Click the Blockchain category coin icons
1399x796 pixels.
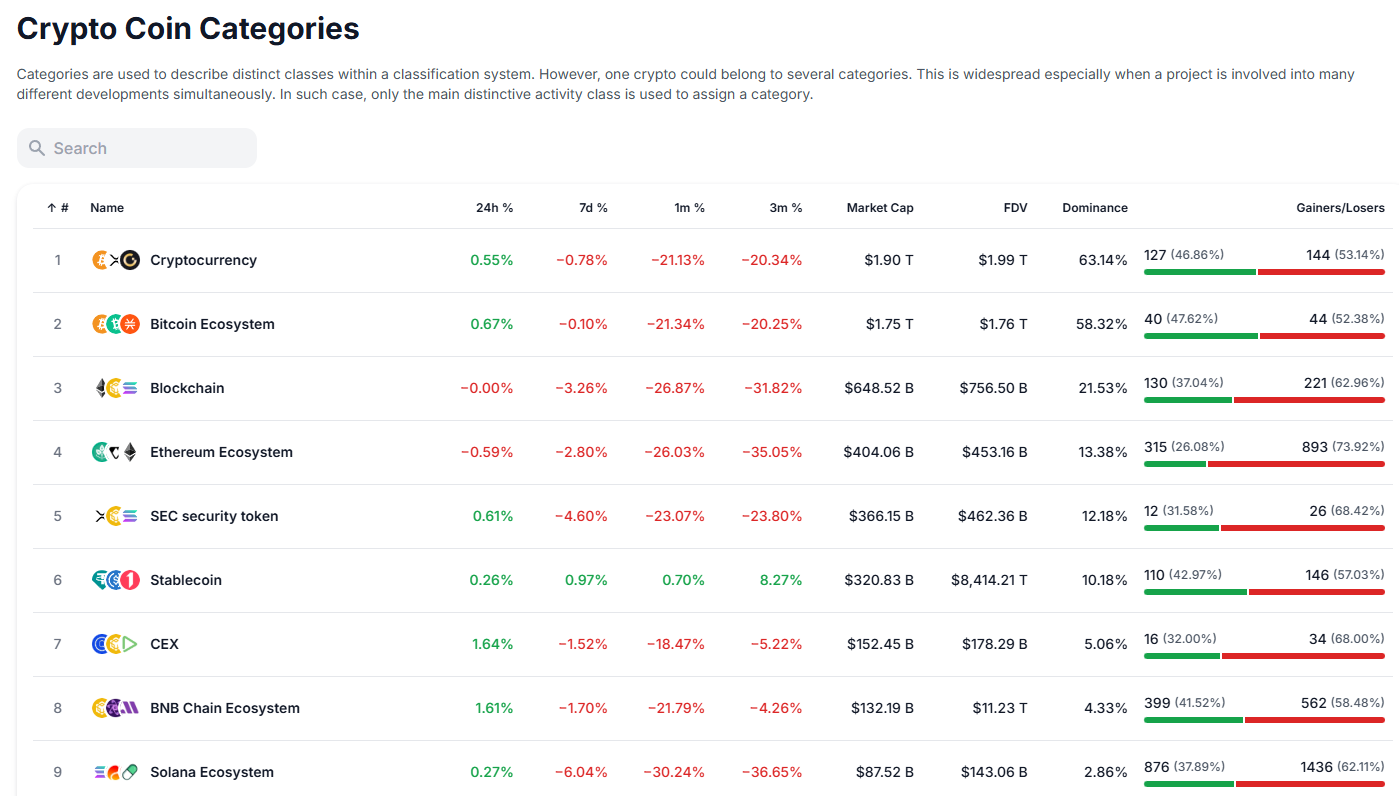coord(116,388)
